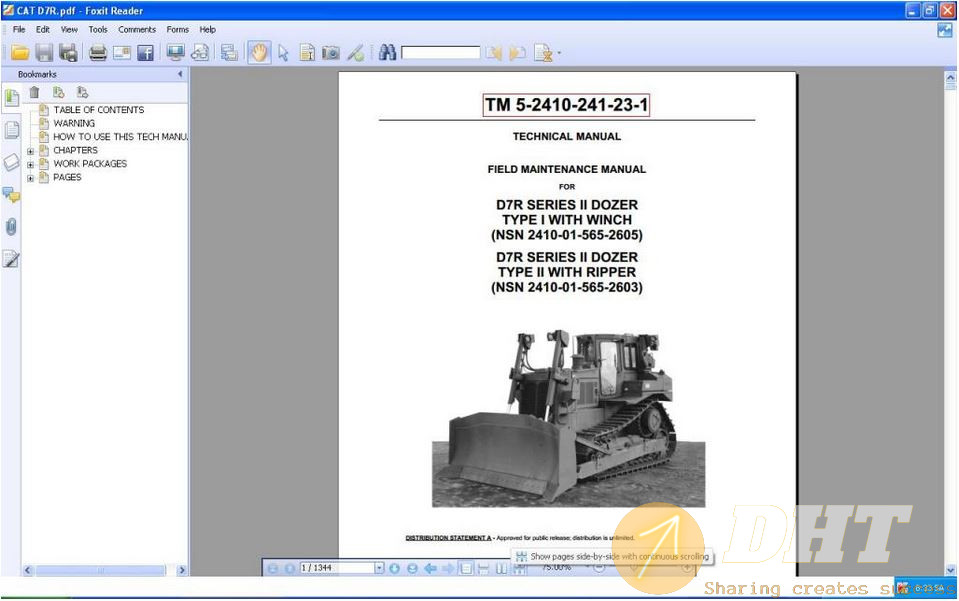This screenshot has width=959, height=601.
Task: Click the find next arrow icon
Action: [x=517, y=53]
